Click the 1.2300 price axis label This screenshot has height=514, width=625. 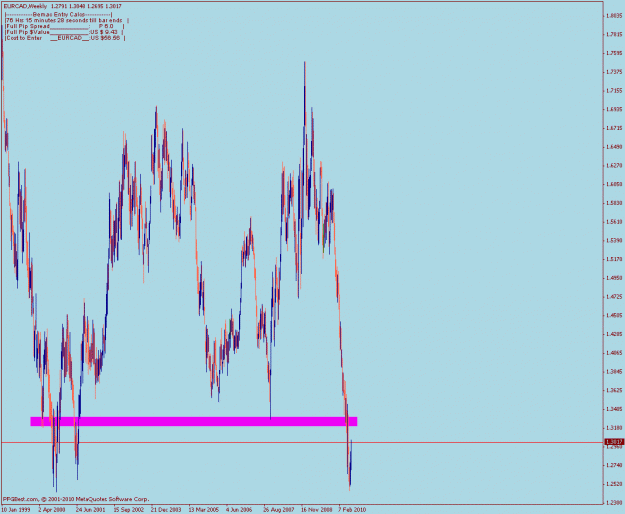[x=614, y=502]
